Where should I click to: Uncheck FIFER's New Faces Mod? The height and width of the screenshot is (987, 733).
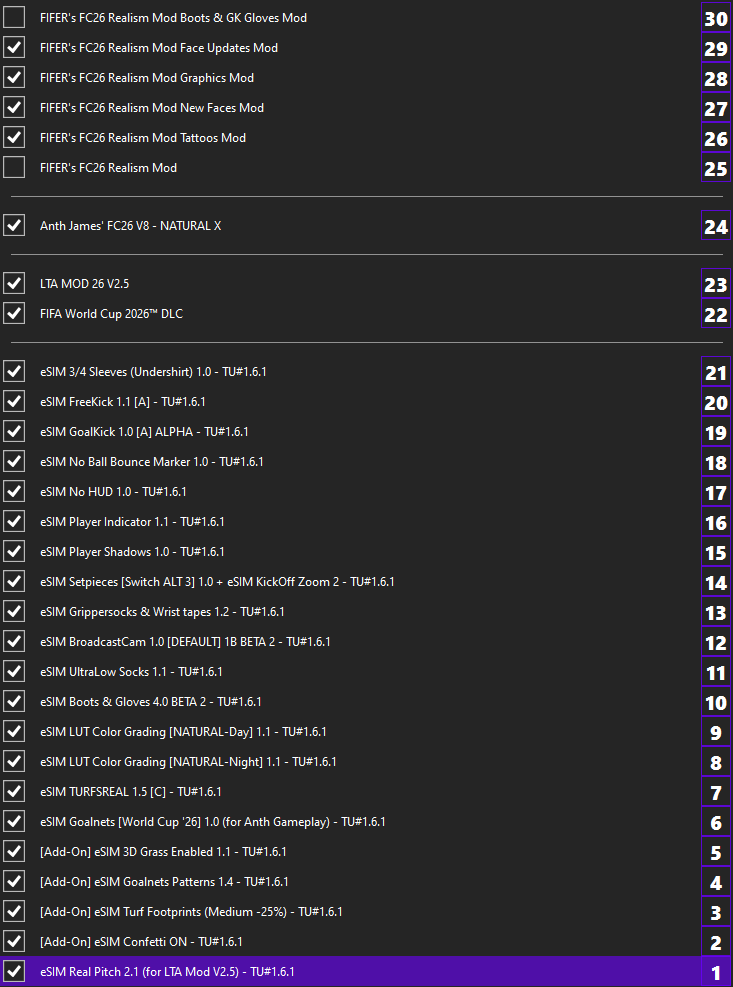(x=14, y=107)
